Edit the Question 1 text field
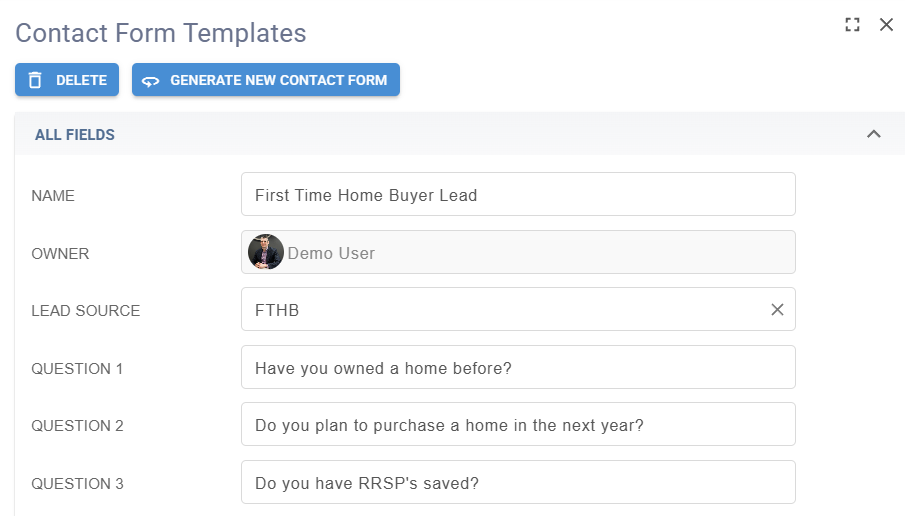Screen dimensions: 905x516 518,368
